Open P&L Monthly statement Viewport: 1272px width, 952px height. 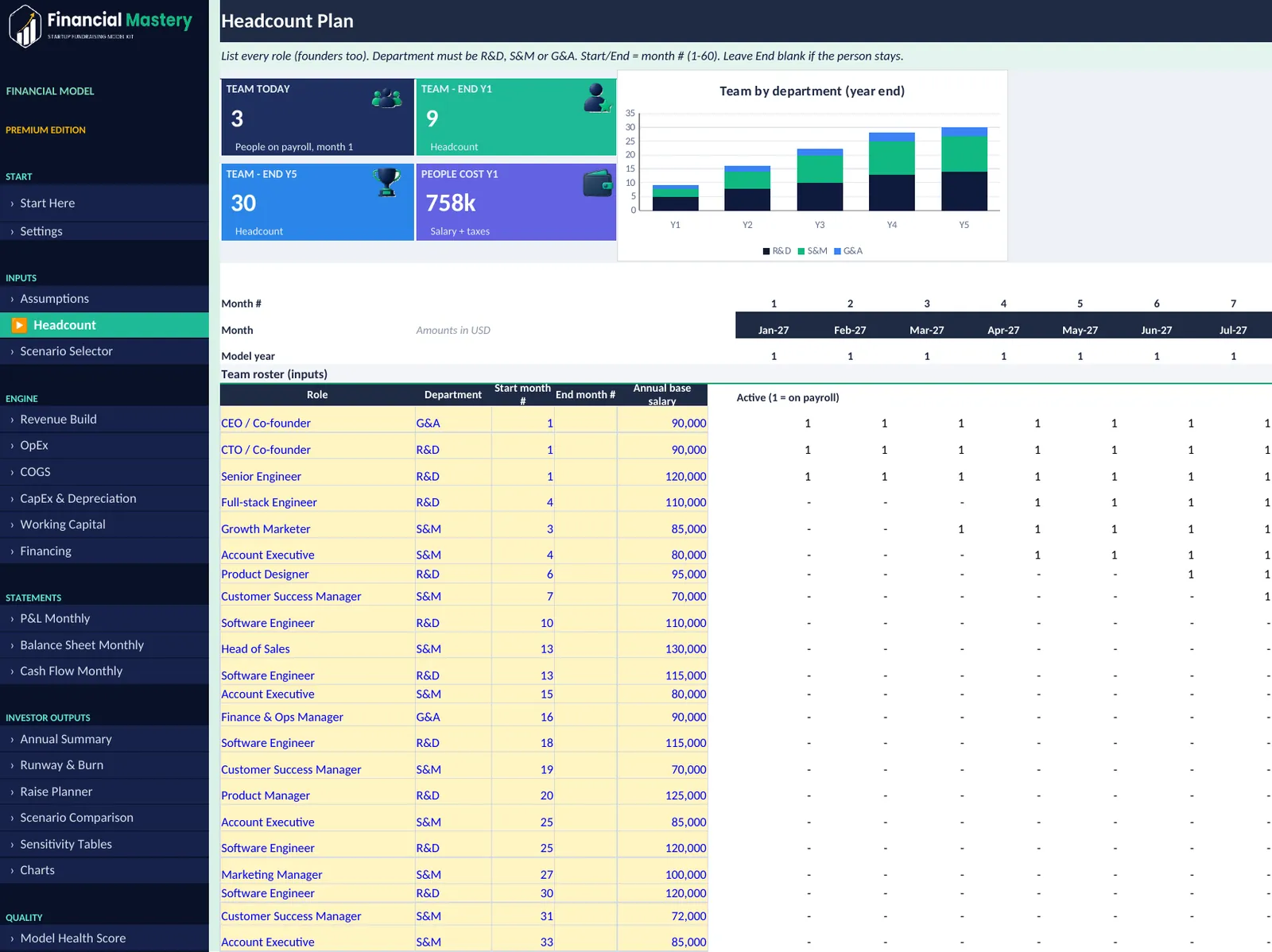tap(104, 618)
